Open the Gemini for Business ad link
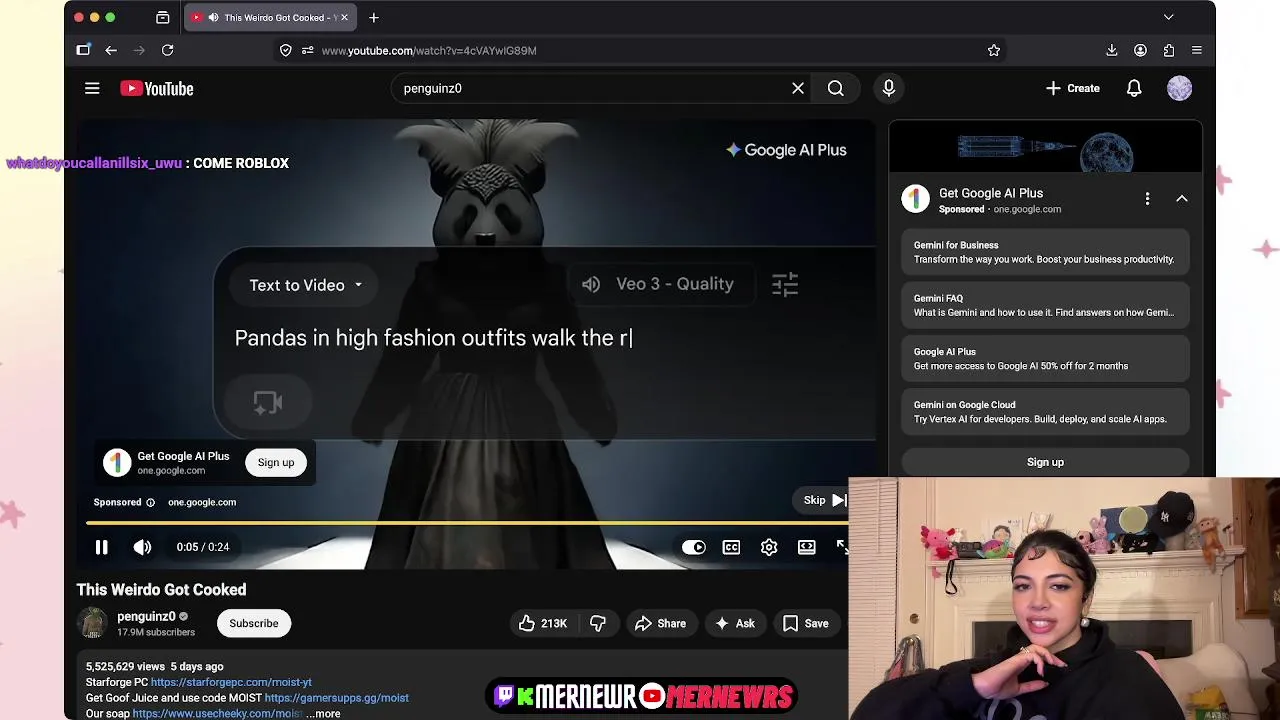Viewport: 1280px width, 720px height. pyautogui.click(x=1045, y=252)
